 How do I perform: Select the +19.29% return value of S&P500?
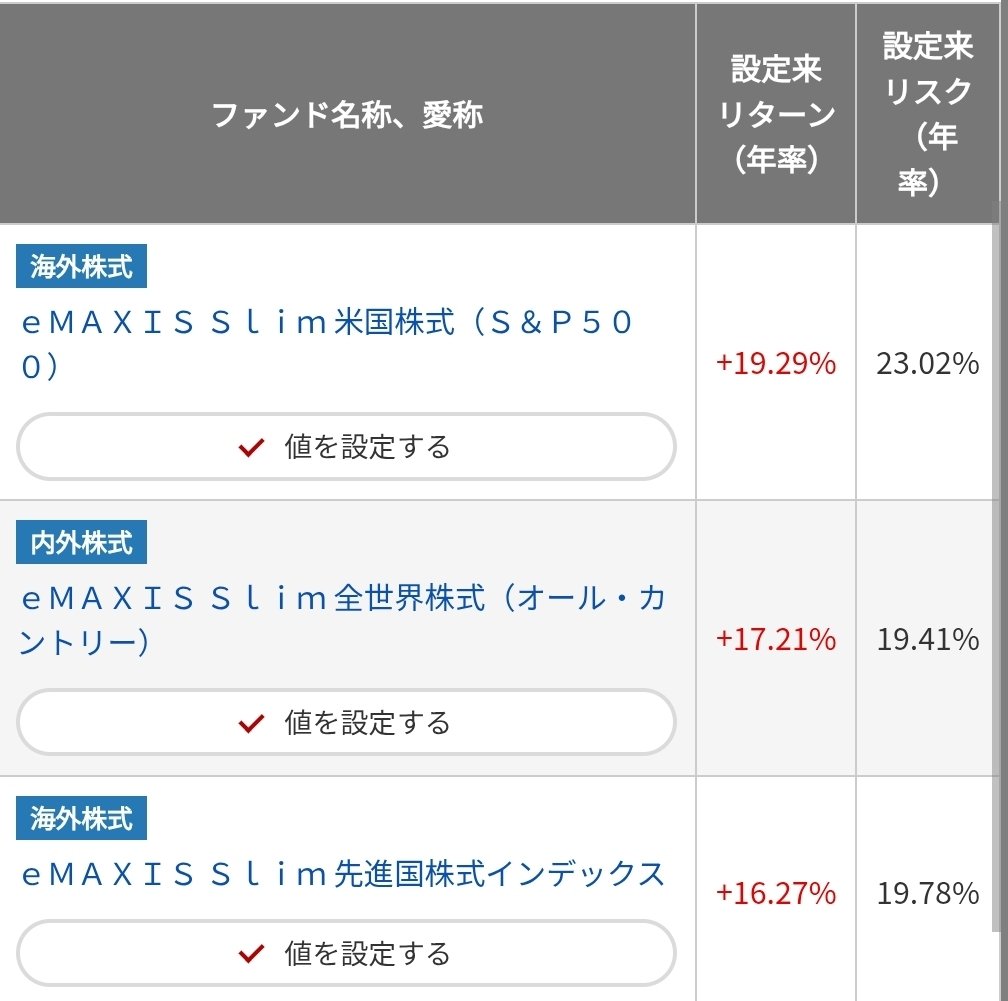pos(775,364)
